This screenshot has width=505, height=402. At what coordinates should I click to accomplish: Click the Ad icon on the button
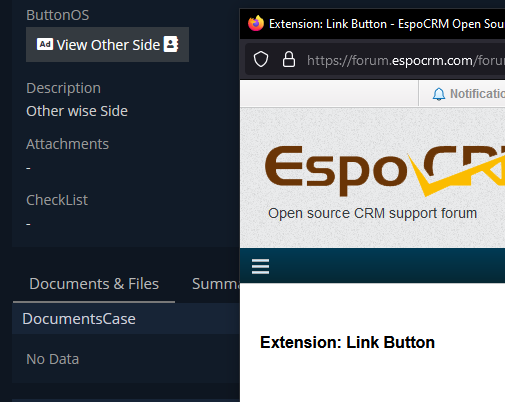coord(45,44)
